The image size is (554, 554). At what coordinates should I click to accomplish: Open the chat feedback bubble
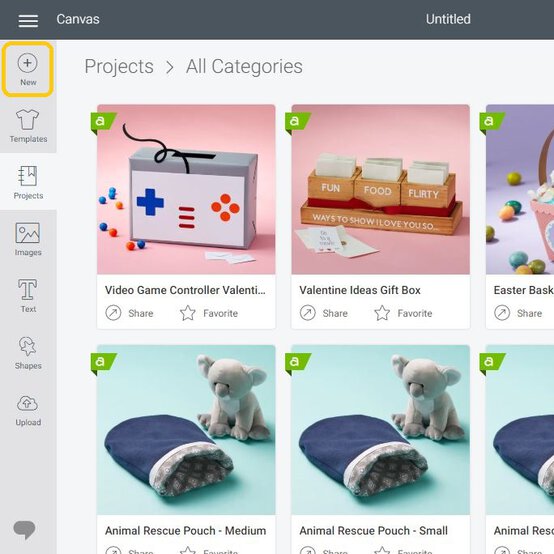click(x=24, y=529)
